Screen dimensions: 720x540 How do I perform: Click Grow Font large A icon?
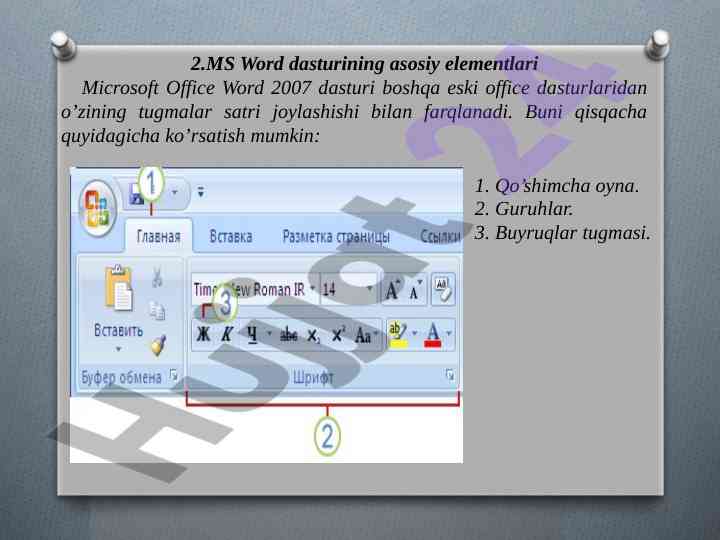tap(392, 290)
